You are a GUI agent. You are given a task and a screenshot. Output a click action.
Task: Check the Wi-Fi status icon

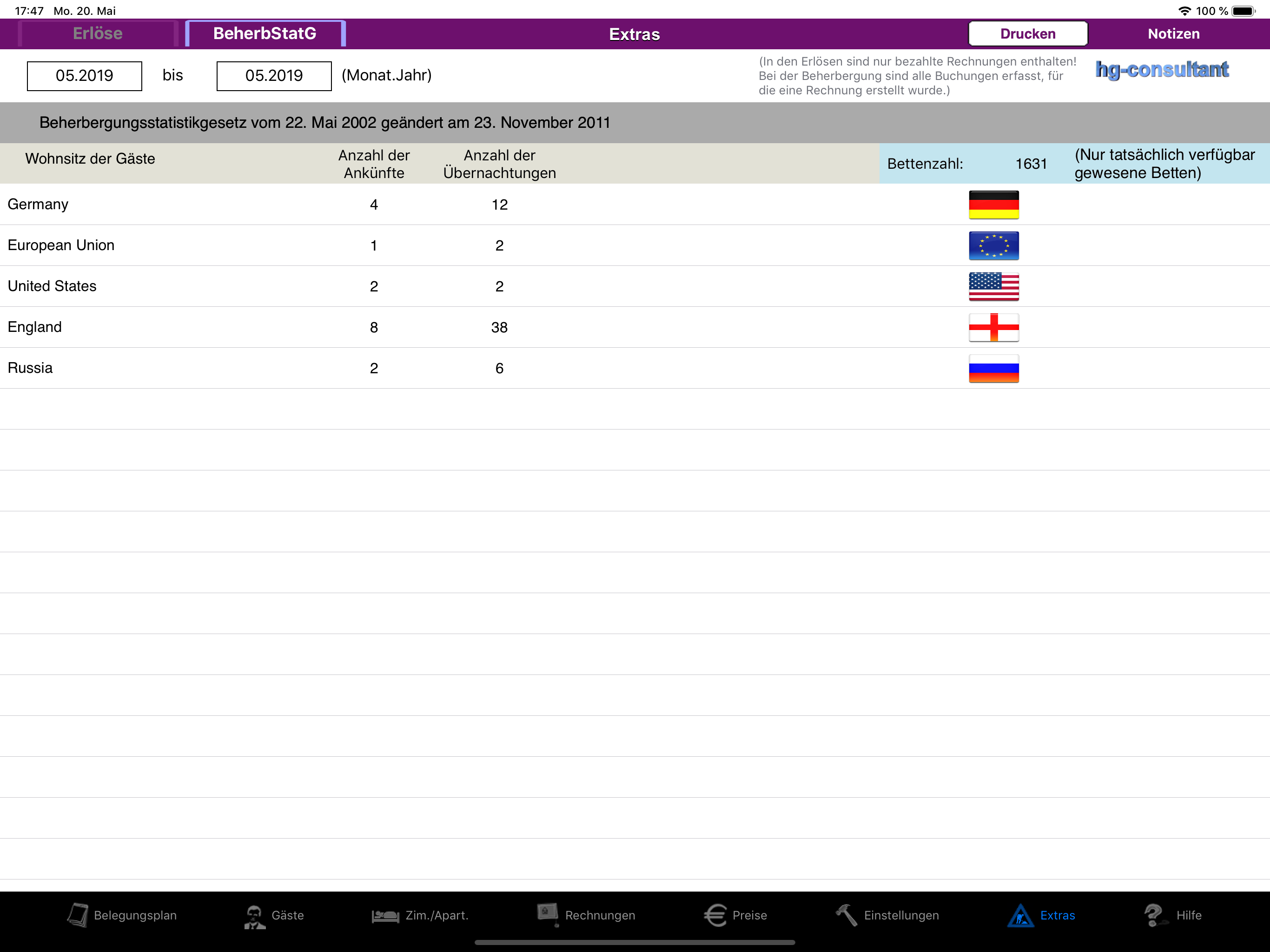tap(1184, 11)
